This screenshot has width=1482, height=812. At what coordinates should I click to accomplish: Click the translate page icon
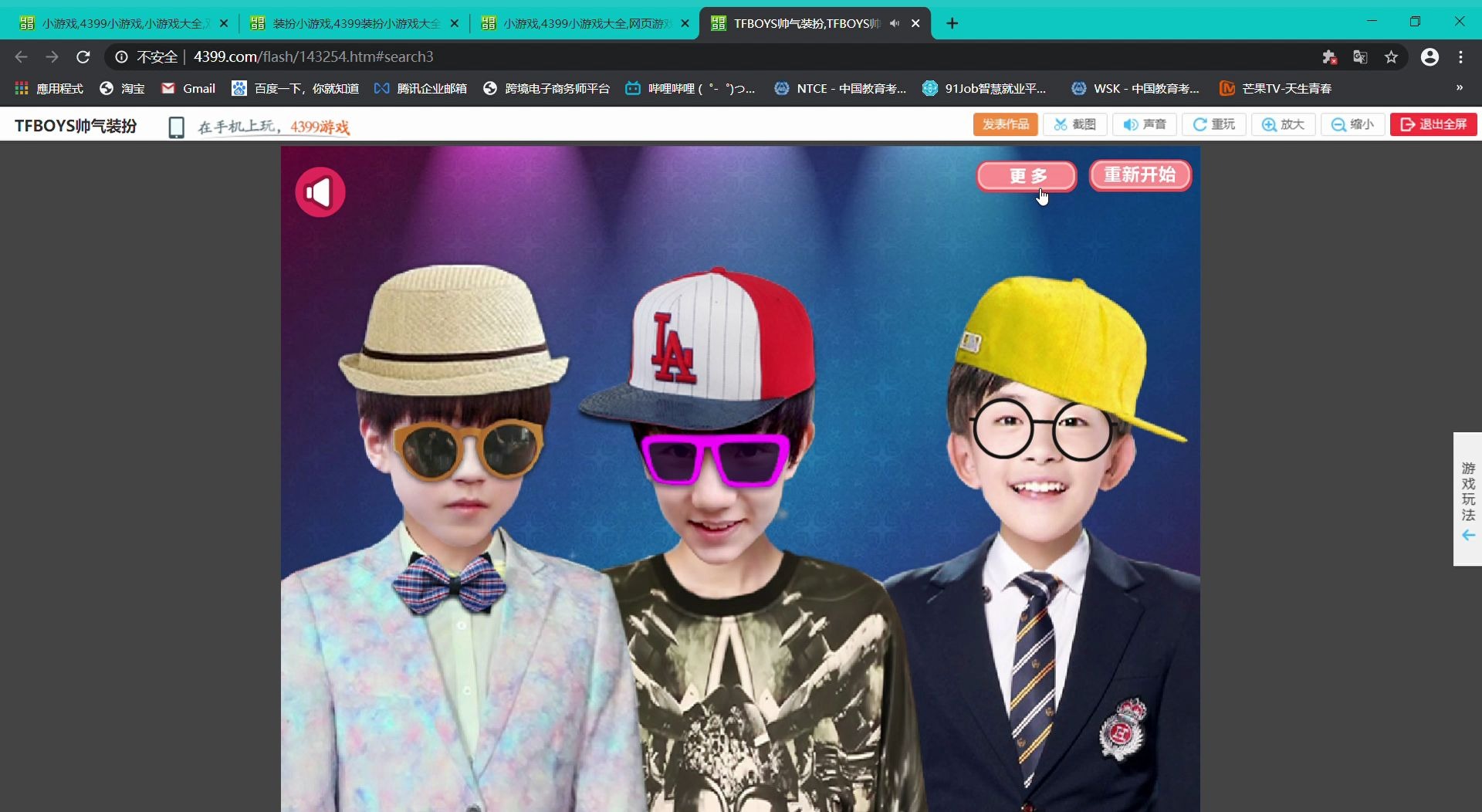(1360, 56)
